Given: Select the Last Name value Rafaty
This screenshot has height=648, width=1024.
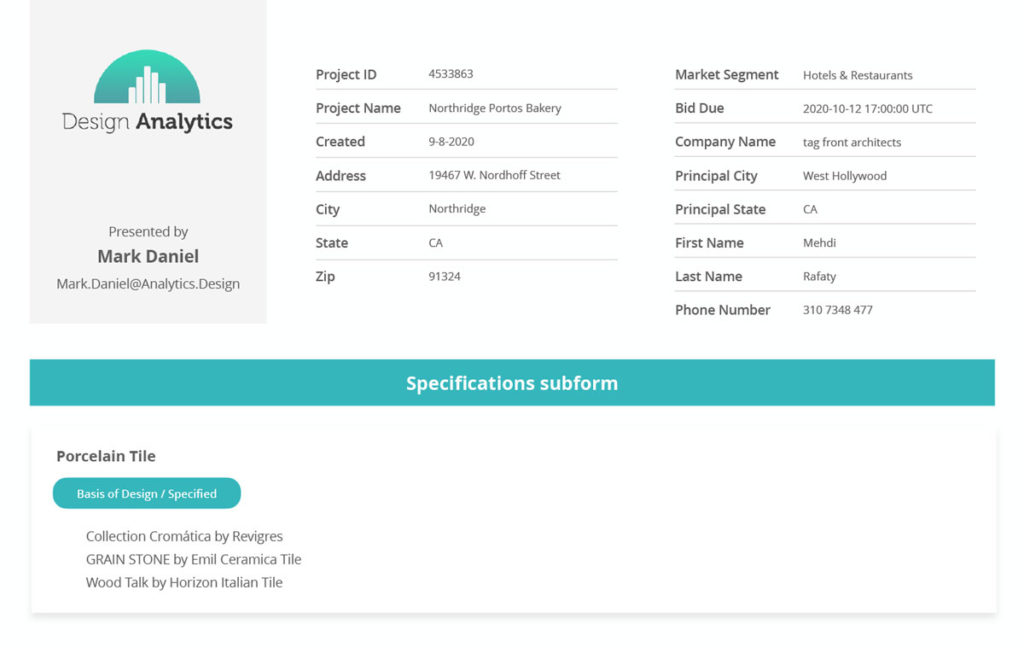Looking at the screenshot, I should [x=819, y=276].
